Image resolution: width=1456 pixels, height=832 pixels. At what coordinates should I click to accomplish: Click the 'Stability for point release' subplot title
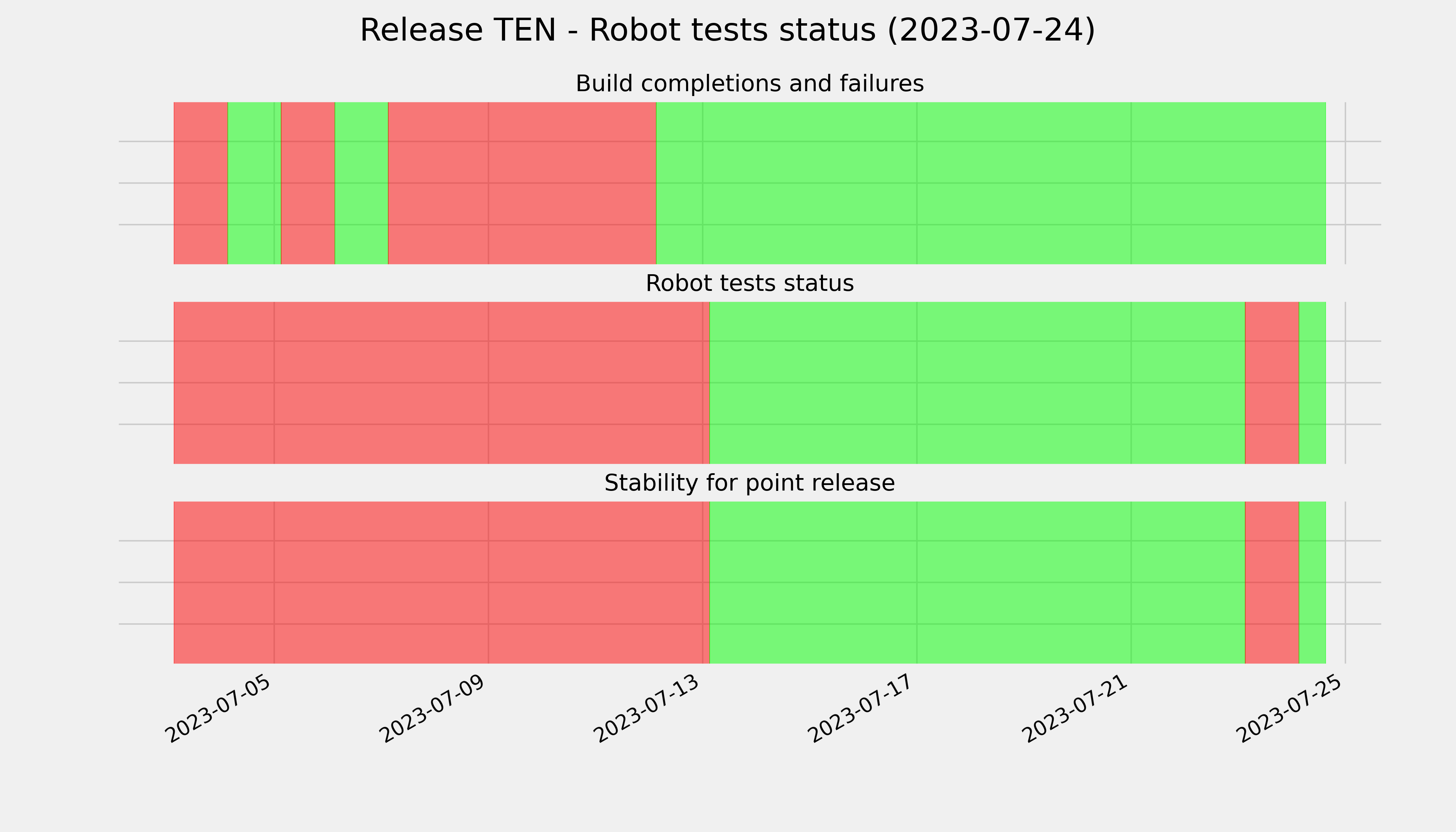click(749, 484)
